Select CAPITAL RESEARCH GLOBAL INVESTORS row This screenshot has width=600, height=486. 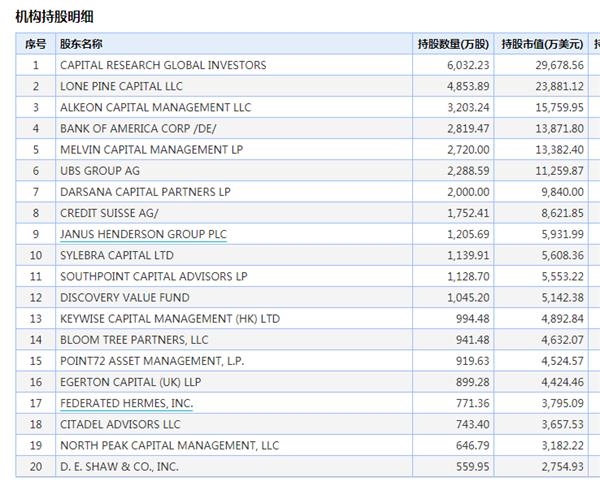(x=308, y=65)
